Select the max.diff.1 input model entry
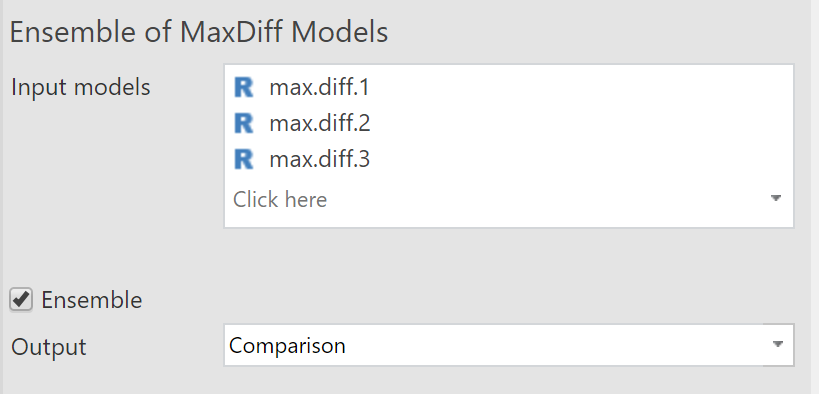819x394 pixels. pyautogui.click(x=319, y=87)
